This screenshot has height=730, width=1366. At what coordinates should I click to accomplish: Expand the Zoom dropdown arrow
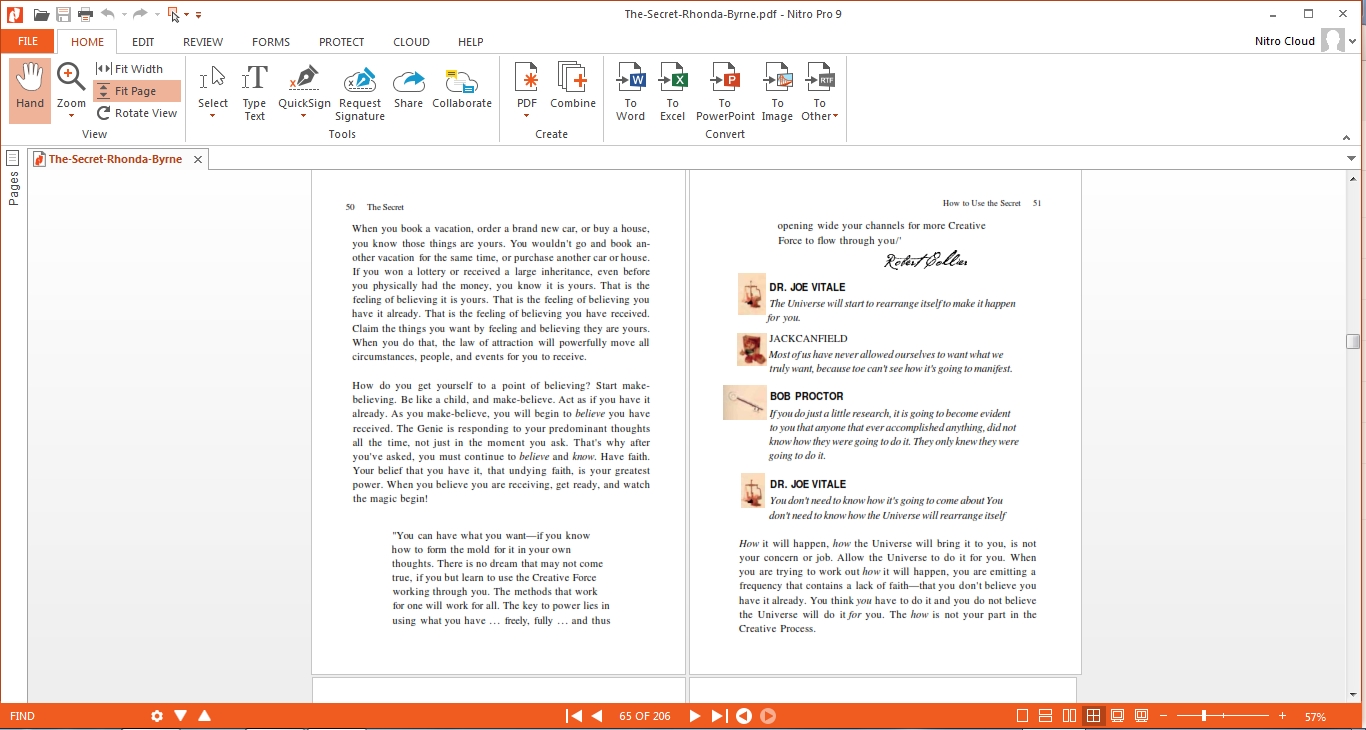71,116
